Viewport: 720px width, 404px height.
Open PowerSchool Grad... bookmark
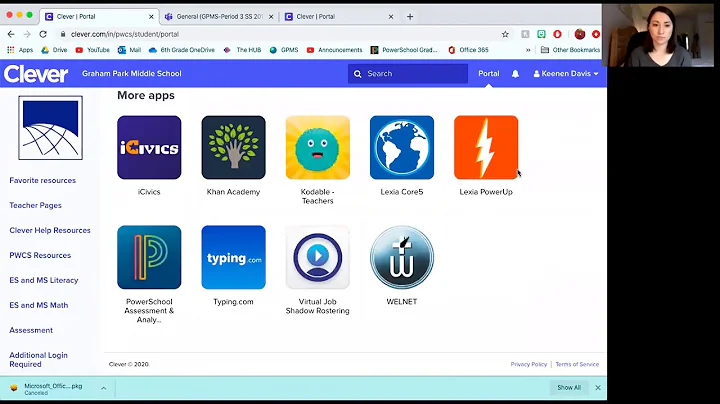click(x=405, y=50)
